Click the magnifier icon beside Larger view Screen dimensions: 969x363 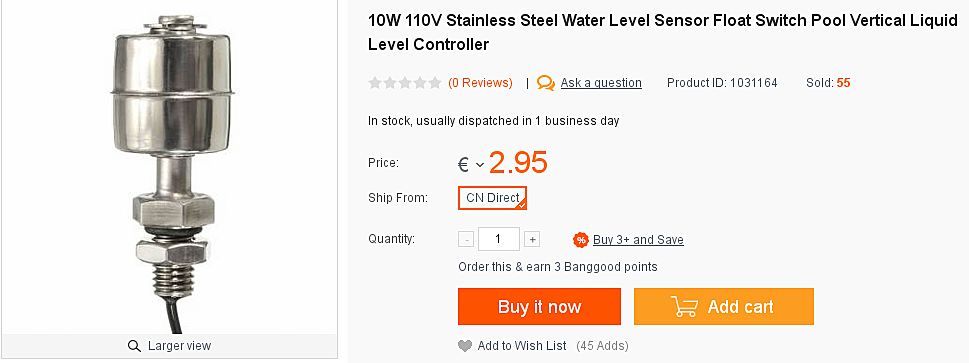pos(134,346)
